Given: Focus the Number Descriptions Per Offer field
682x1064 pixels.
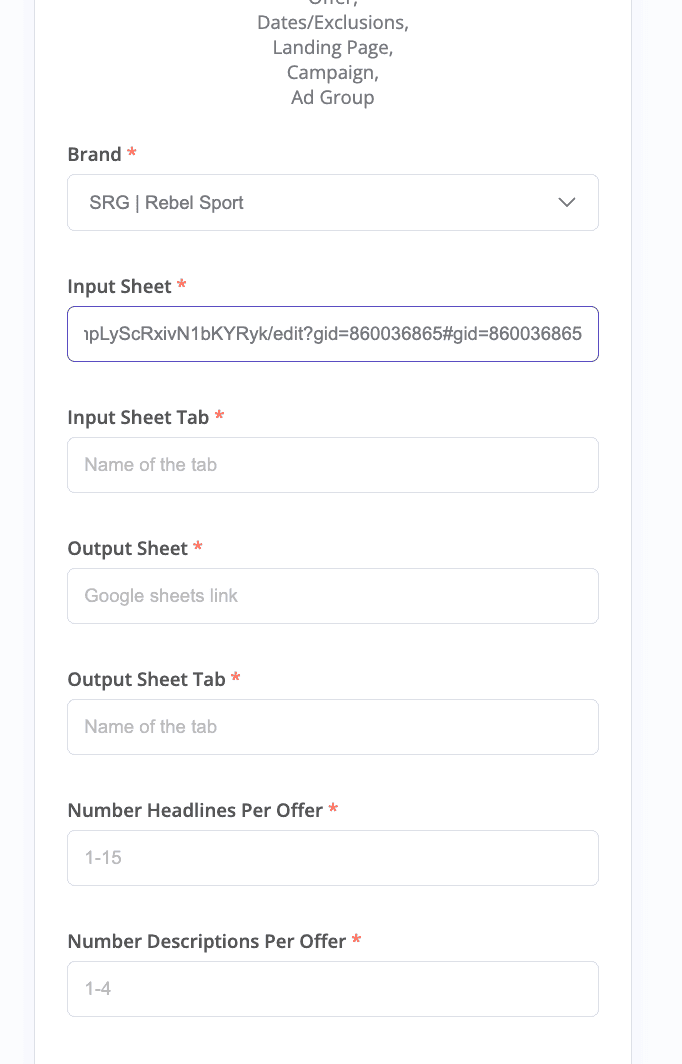Looking at the screenshot, I should point(332,989).
